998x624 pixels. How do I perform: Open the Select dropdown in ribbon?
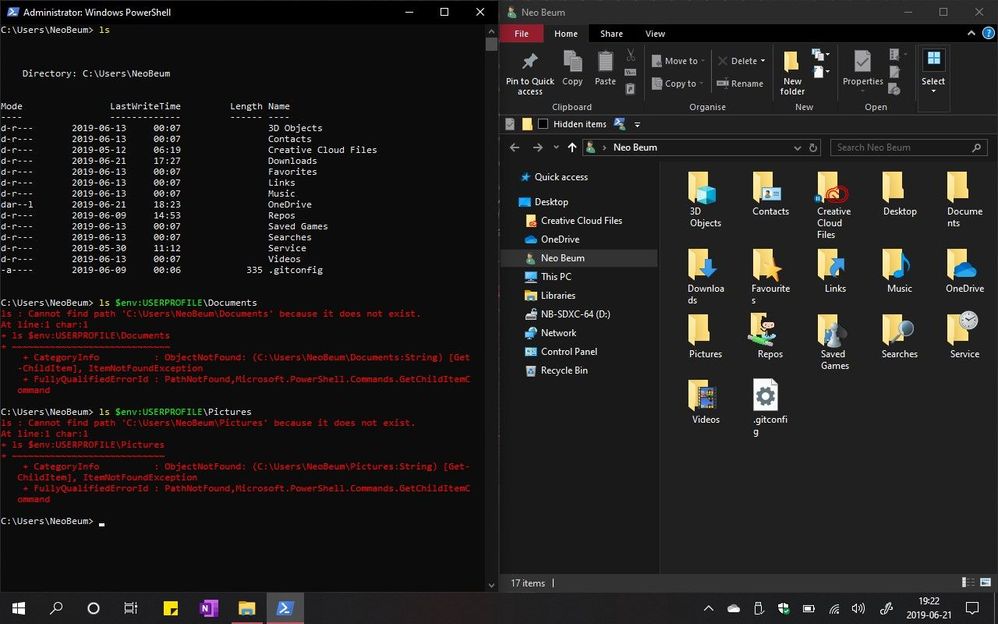pos(933,72)
